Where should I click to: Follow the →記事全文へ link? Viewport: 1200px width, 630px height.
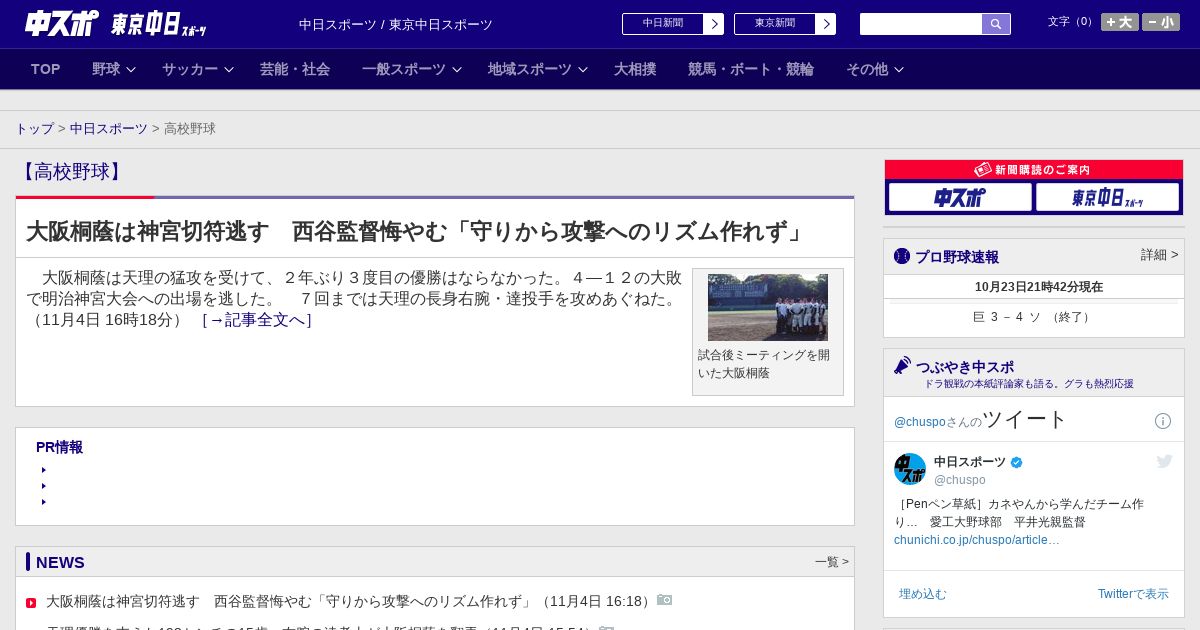257,320
